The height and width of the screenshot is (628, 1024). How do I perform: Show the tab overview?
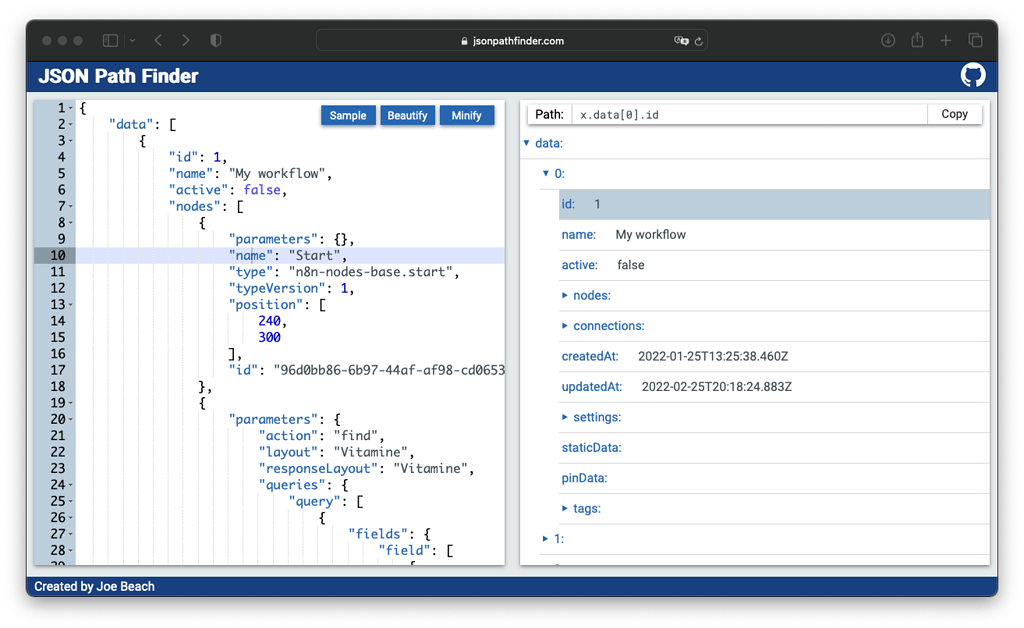[975, 40]
